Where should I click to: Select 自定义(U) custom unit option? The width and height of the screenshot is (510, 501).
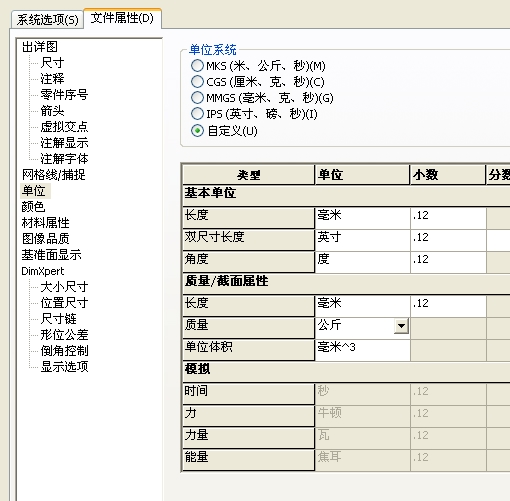[x=197, y=130]
